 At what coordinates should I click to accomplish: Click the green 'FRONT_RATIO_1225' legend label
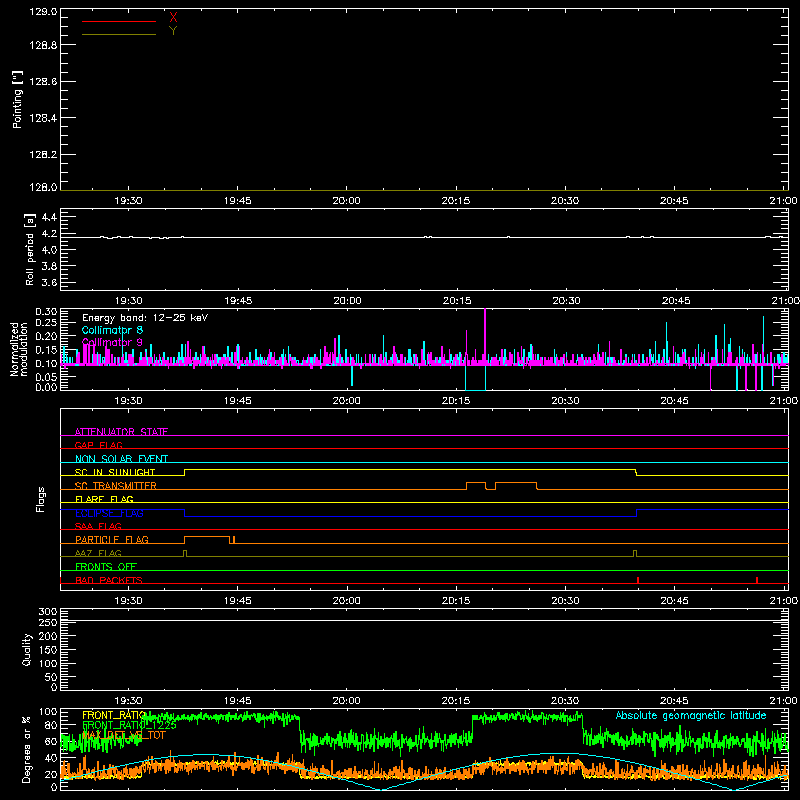point(129,725)
